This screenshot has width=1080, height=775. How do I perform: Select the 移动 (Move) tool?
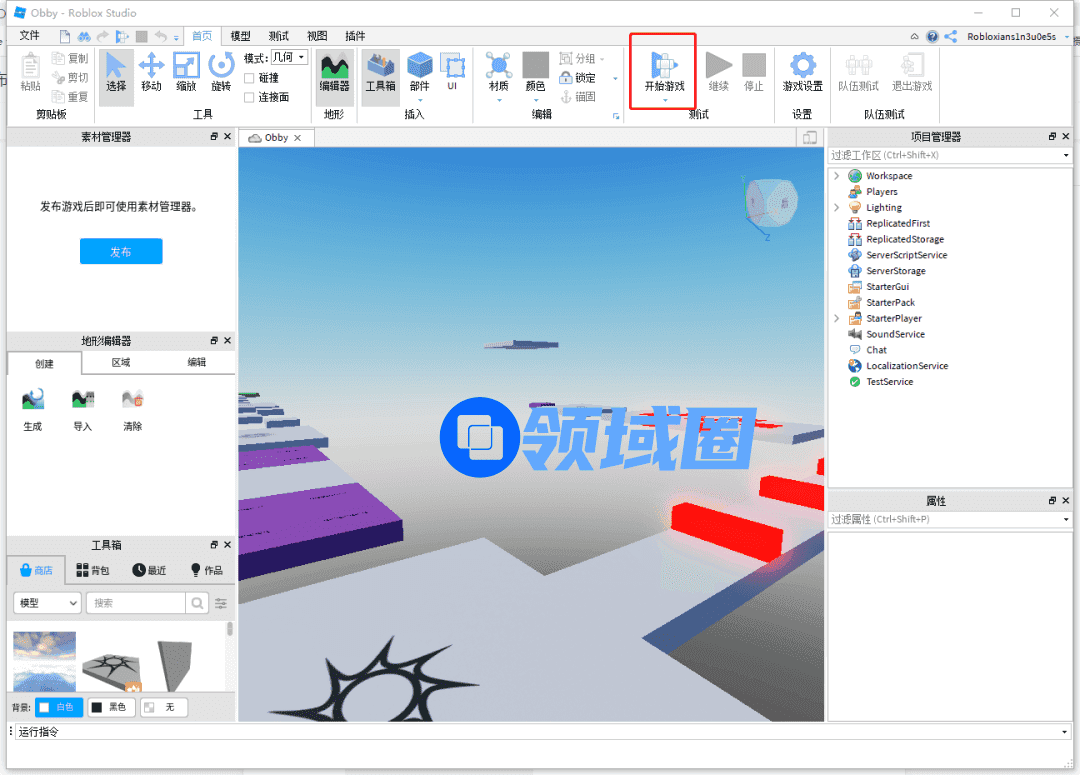click(x=151, y=73)
